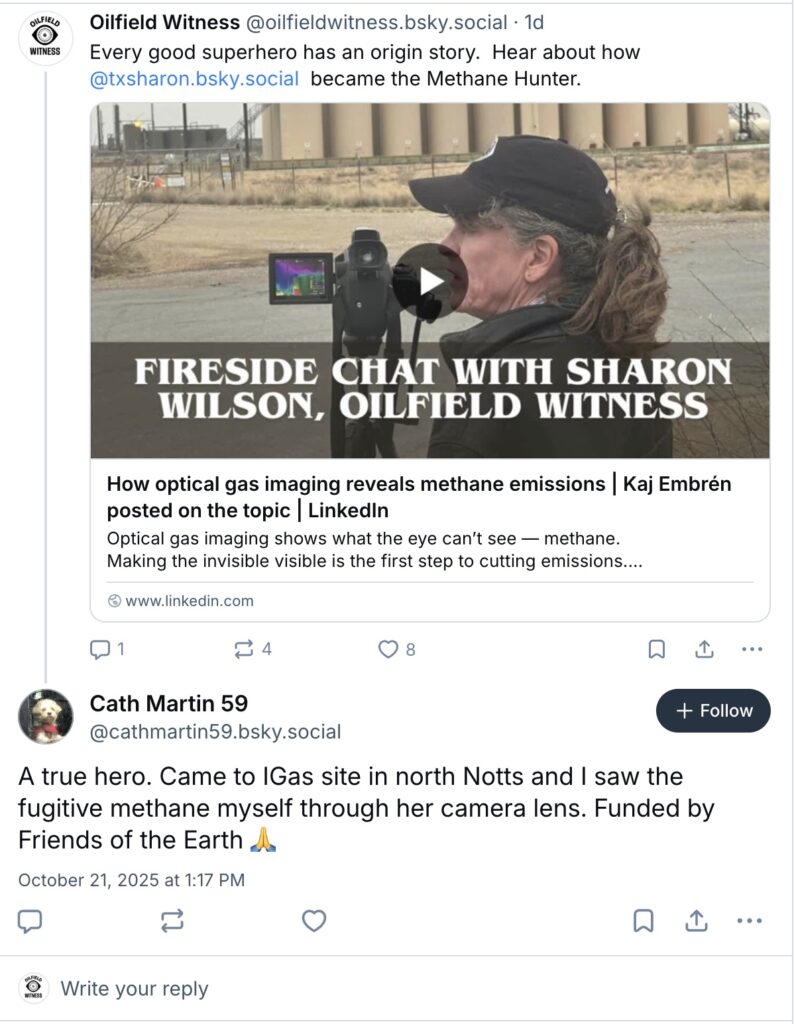Like the Oilfield Witness post
794x1024 pixels.
coord(388,650)
